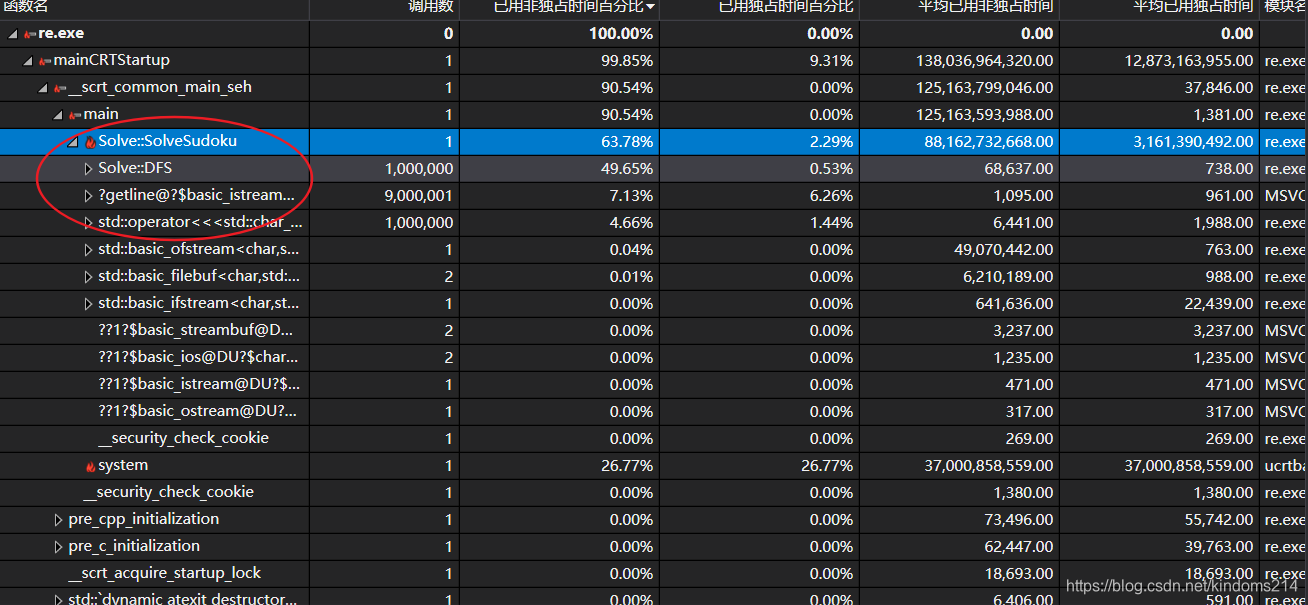This screenshot has height=605, width=1308.
Task: Expand the std::basic_filebuf row
Action: click(x=88, y=277)
